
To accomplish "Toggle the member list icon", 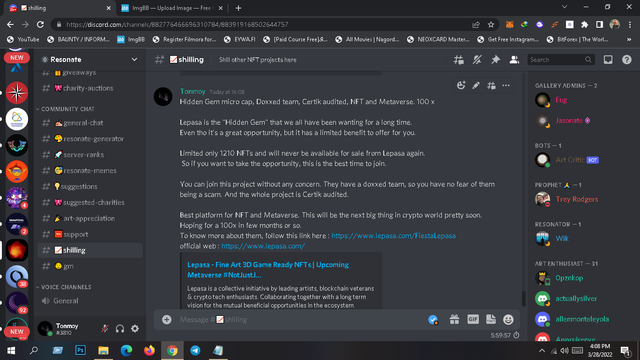I will click(x=514, y=60).
